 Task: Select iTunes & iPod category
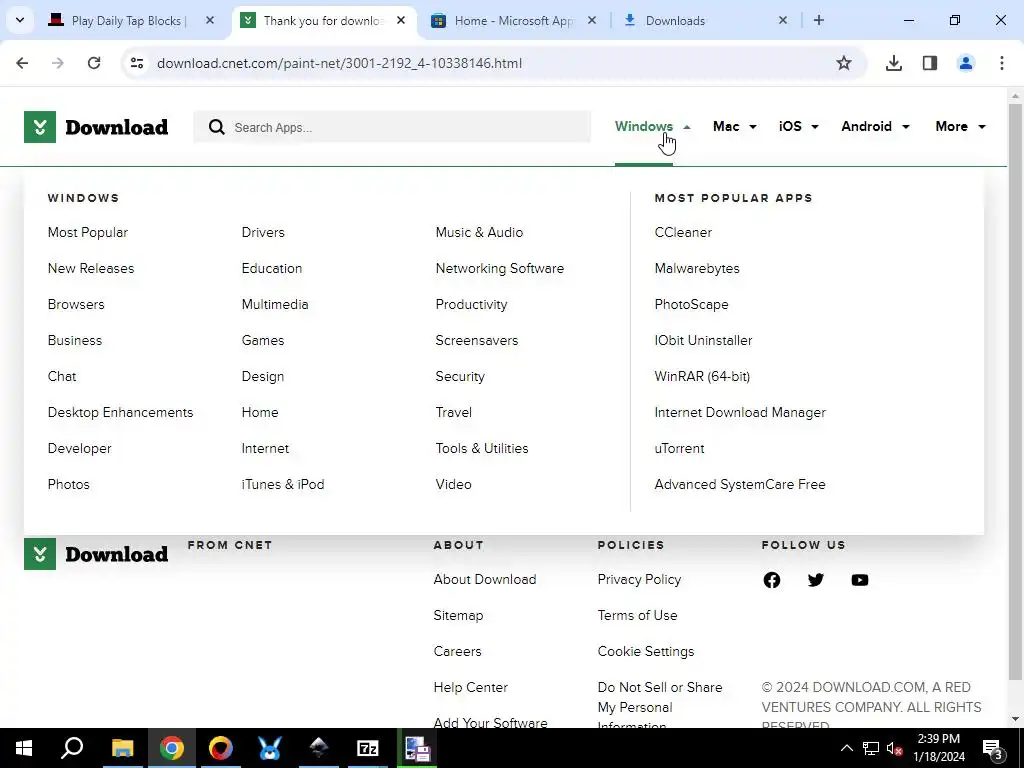tap(283, 485)
